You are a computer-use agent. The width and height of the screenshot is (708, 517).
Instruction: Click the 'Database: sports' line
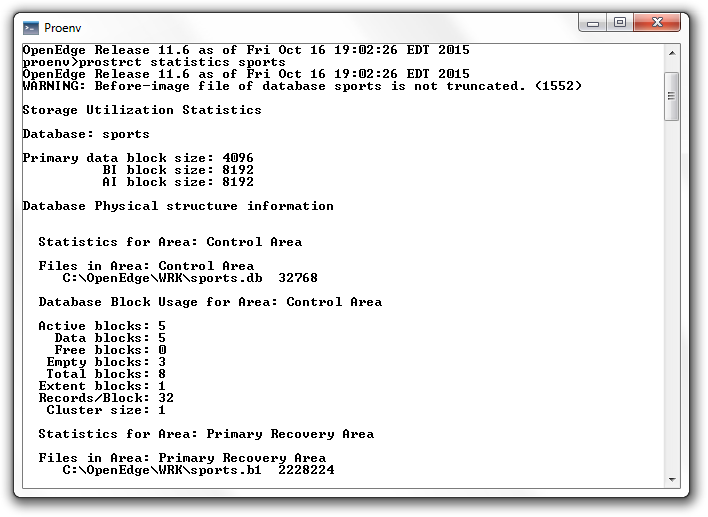coord(86,134)
